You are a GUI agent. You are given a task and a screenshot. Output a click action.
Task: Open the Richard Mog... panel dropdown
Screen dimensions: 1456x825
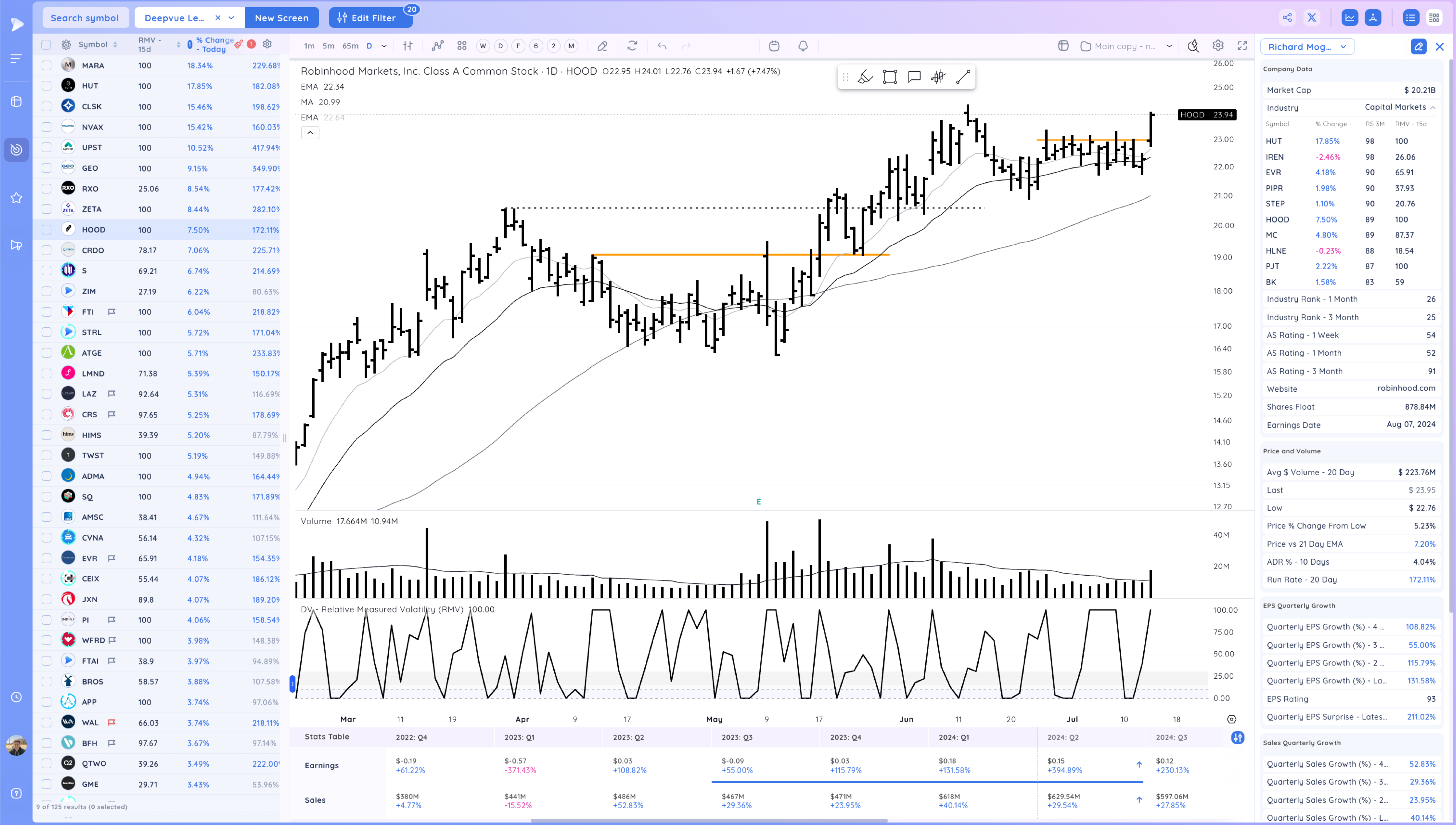coord(1306,47)
